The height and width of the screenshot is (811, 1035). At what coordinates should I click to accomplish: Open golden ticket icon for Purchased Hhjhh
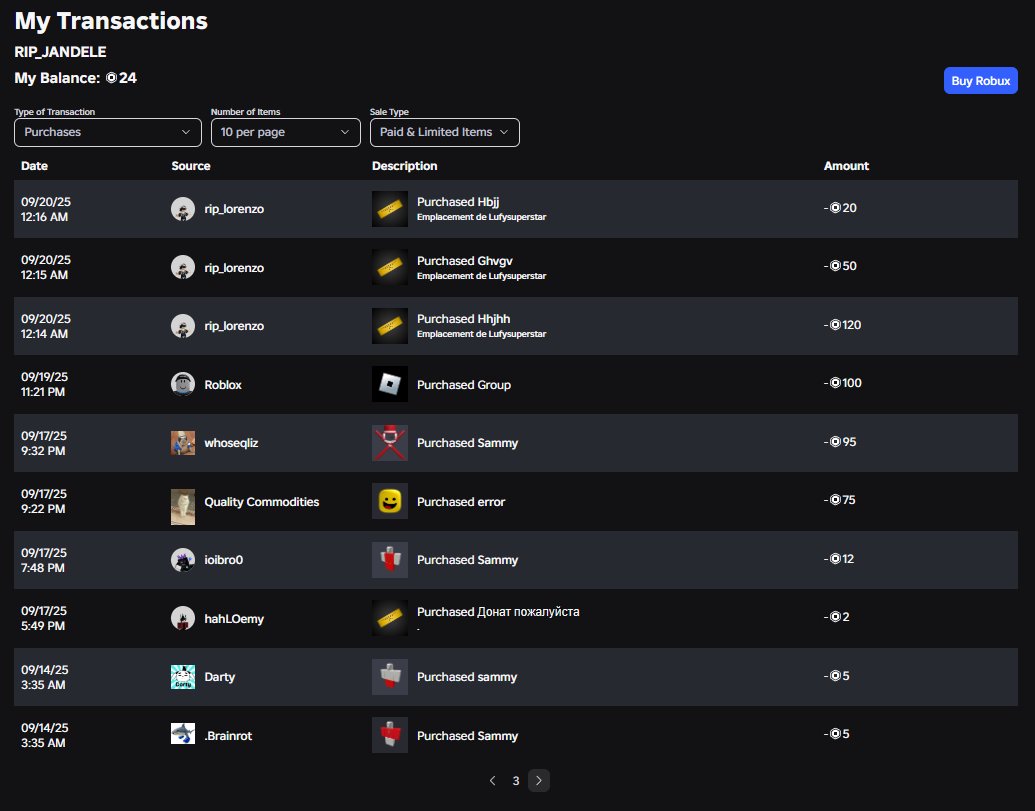pos(389,326)
